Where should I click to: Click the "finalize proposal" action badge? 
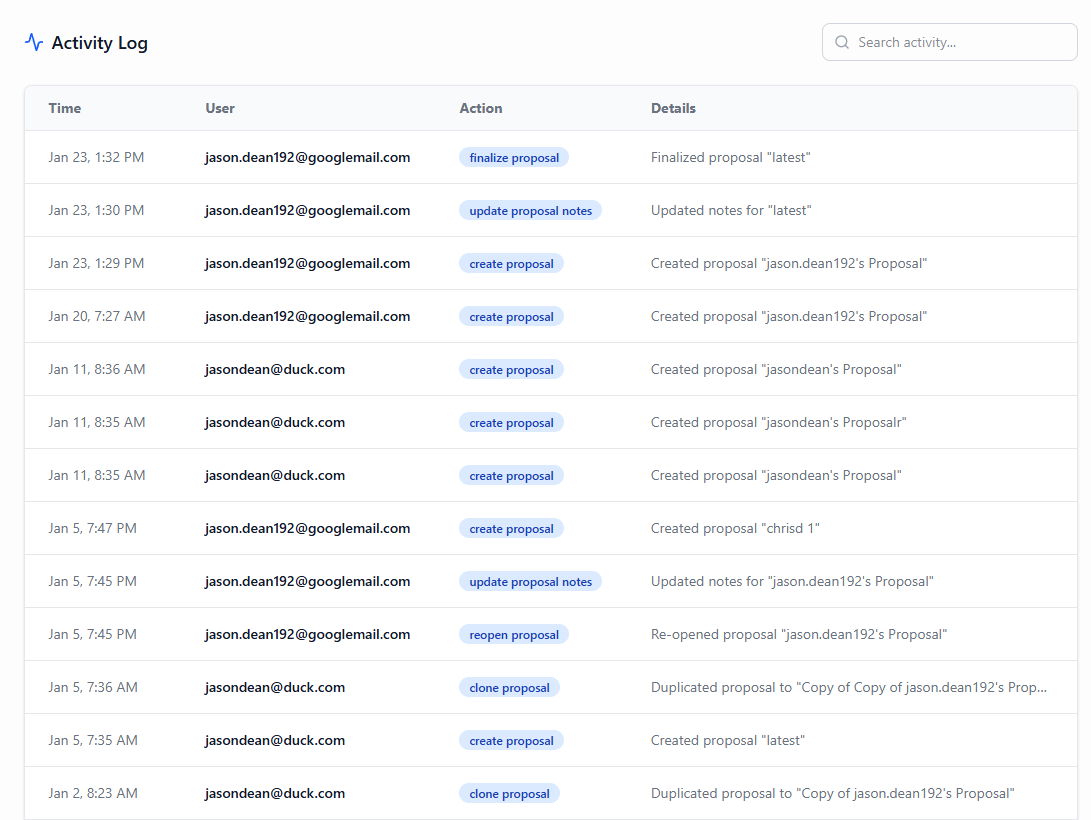click(x=514, y=158)
